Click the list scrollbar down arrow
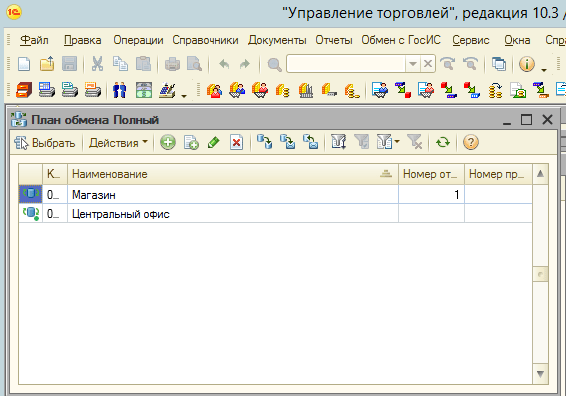566x396 pixels. (540, 374)
